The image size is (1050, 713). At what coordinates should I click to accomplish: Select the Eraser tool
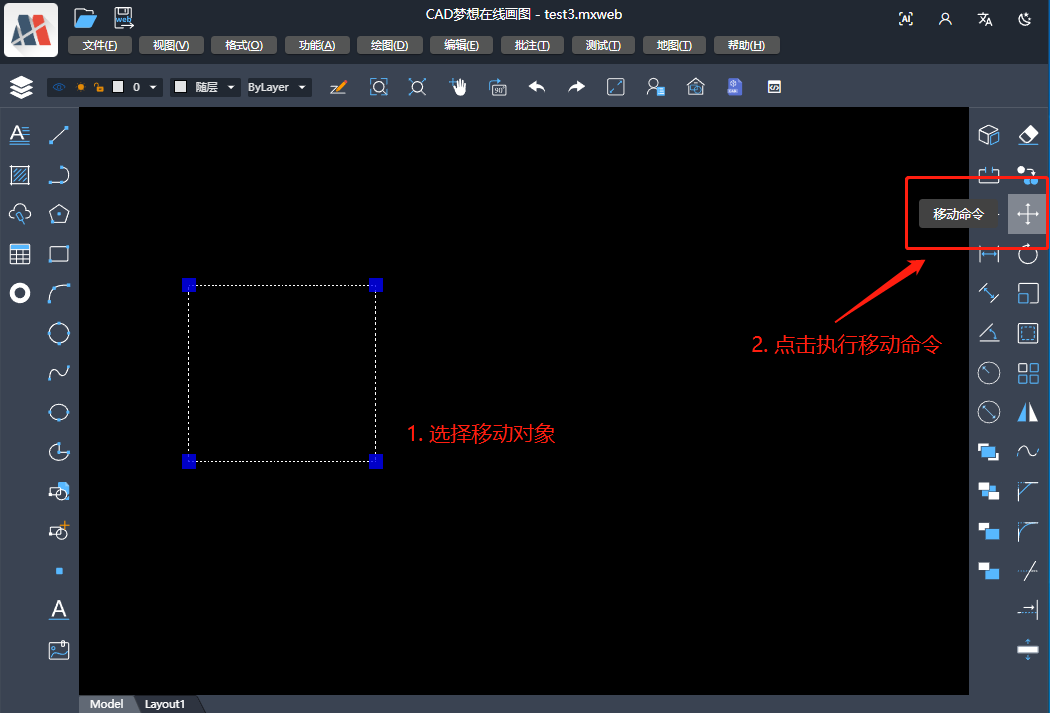1027,134
